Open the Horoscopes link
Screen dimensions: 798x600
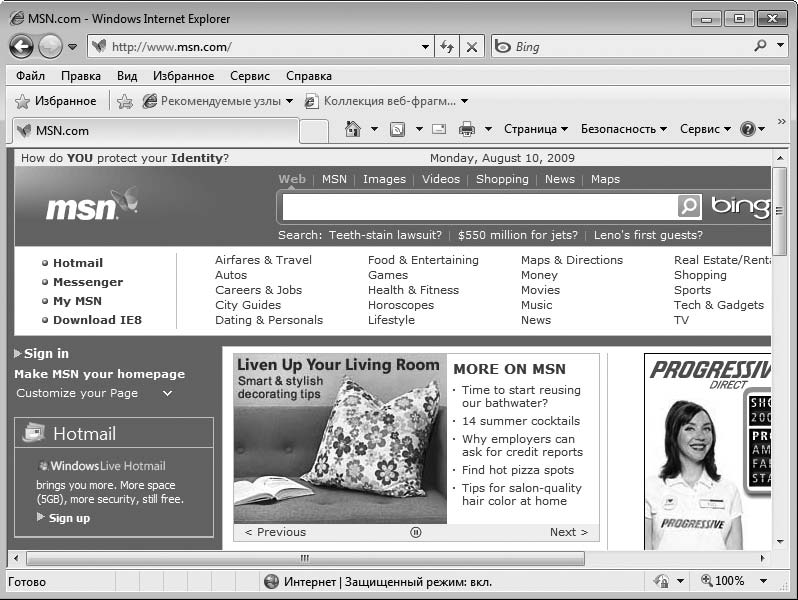[x=401, y=305]
